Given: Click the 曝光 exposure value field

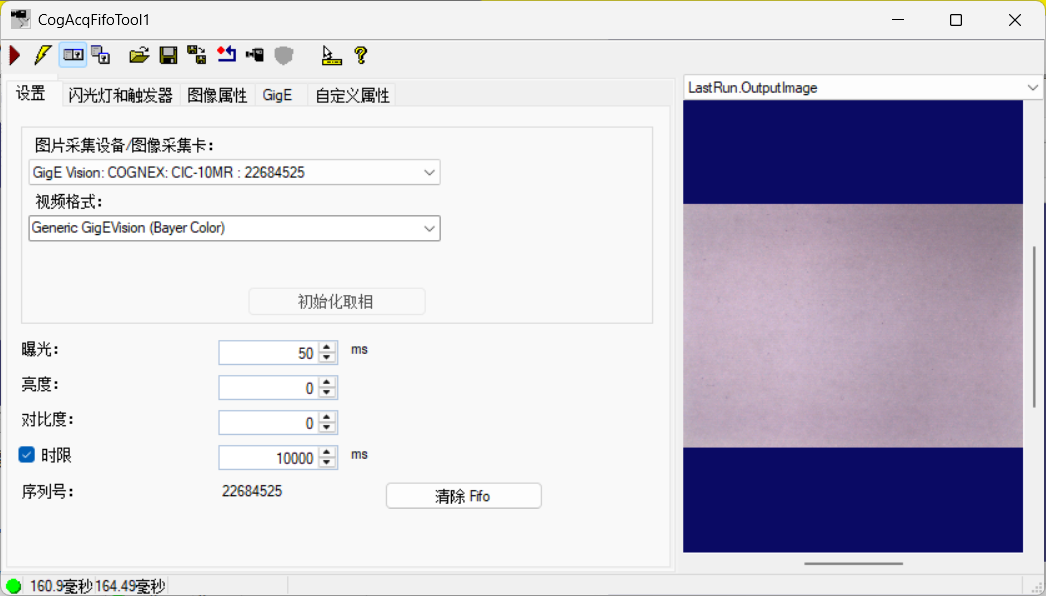Looking at the screenshot, I should 269,353.
